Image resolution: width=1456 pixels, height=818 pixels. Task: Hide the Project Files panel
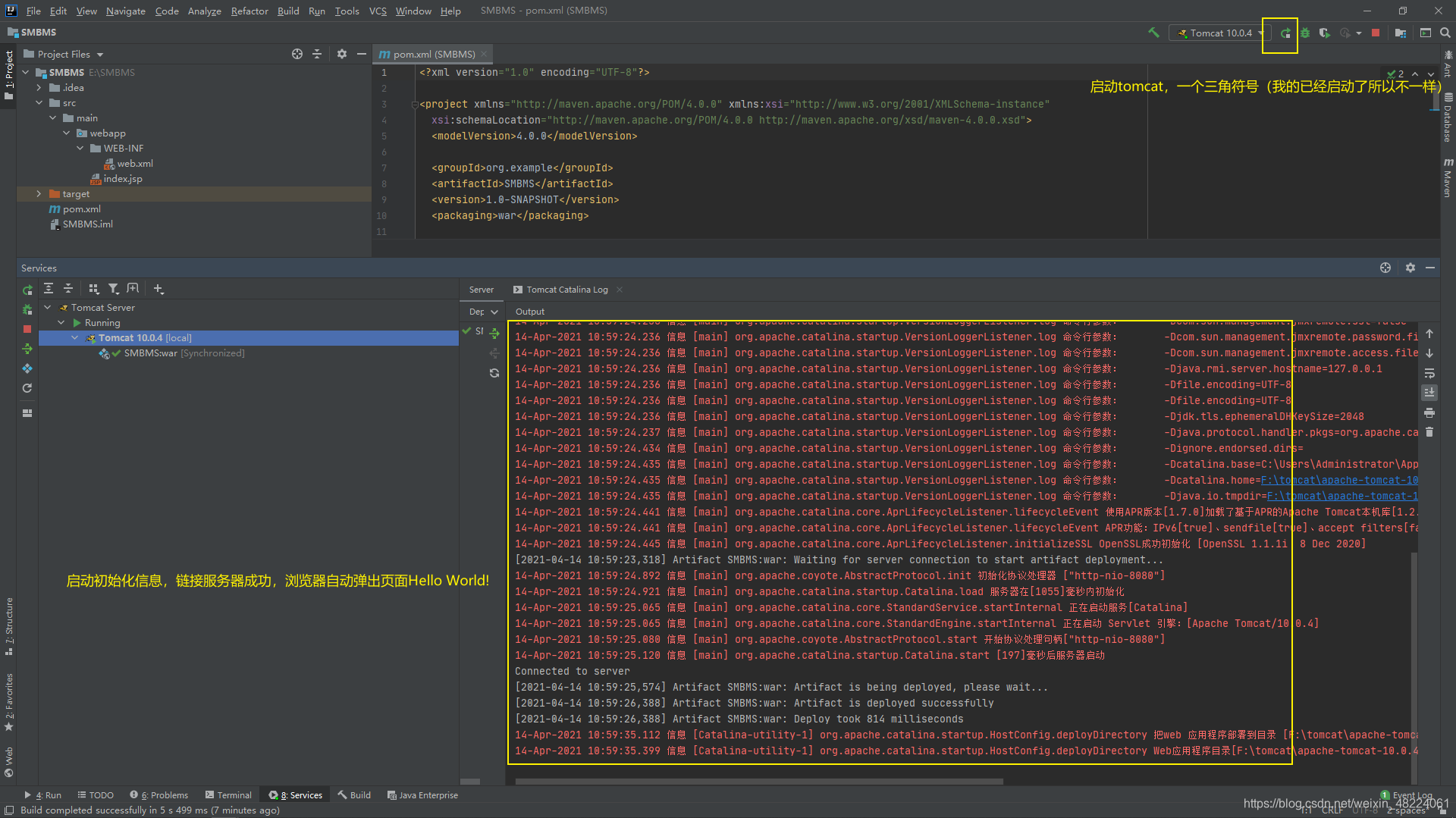tap(362, 54)
